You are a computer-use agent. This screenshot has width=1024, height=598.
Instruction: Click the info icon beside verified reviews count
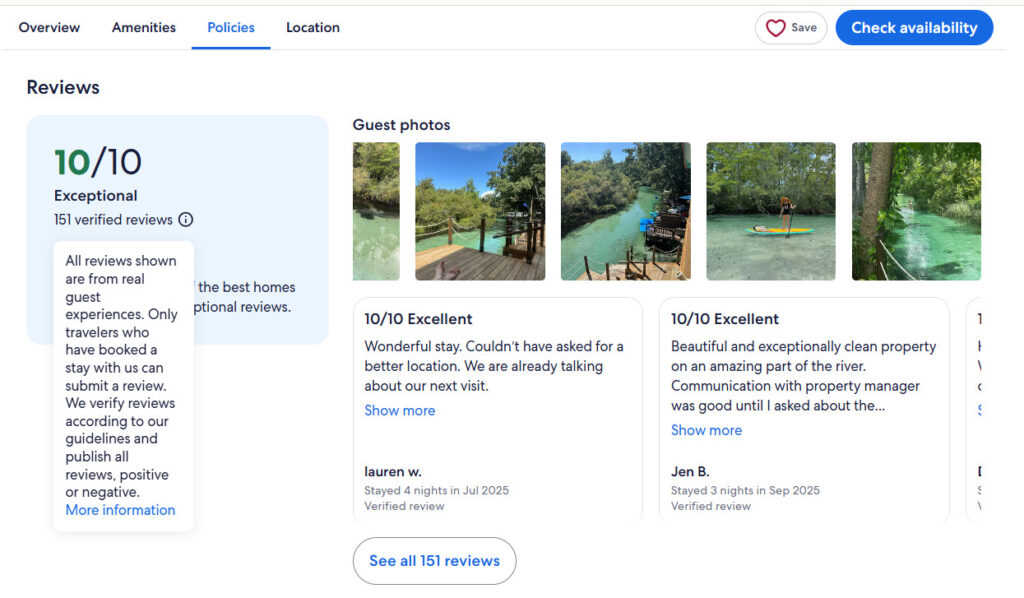click(x=186, y=219)
